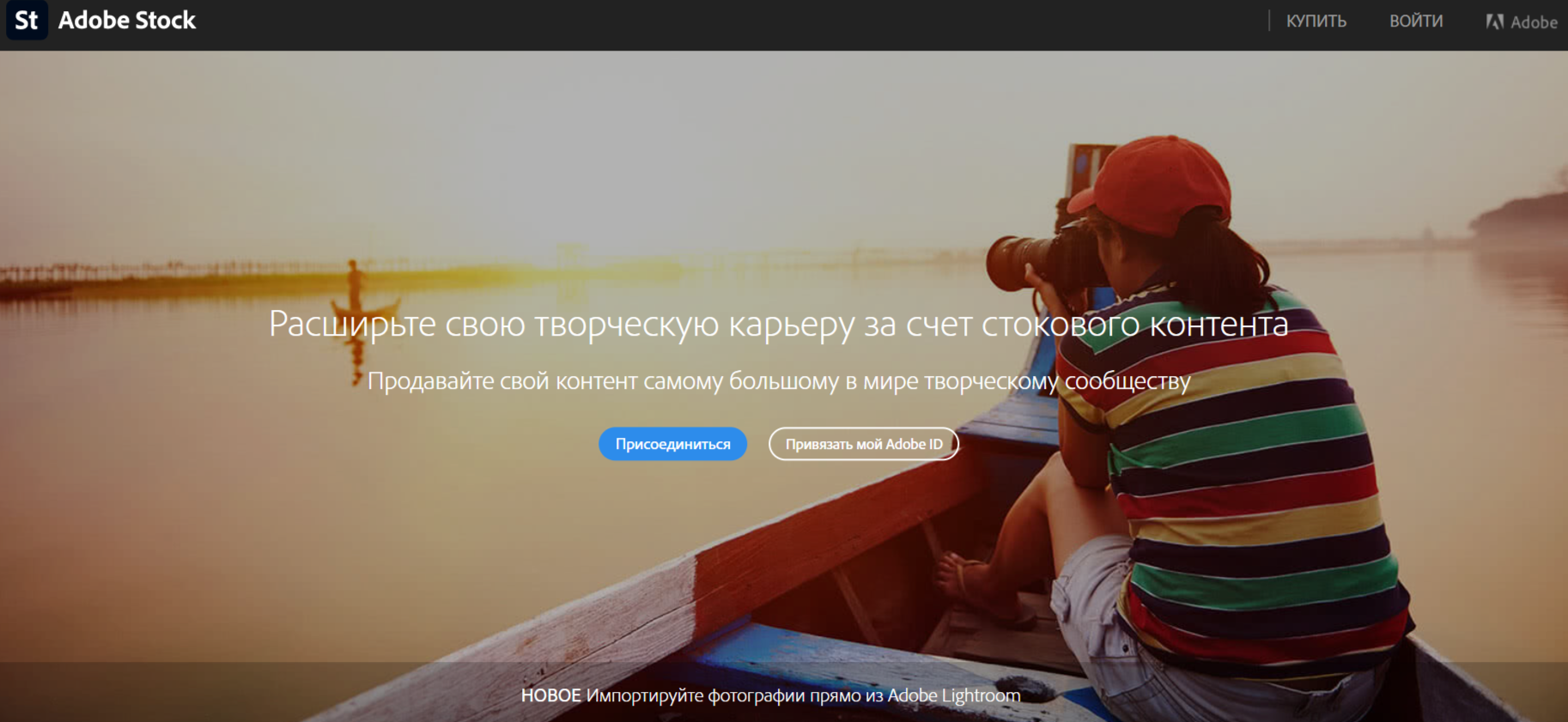This screenshot has width=1568, height=722.
Task: Open the КУПИТЬ menu item
Action: [x=1316, y=21]
